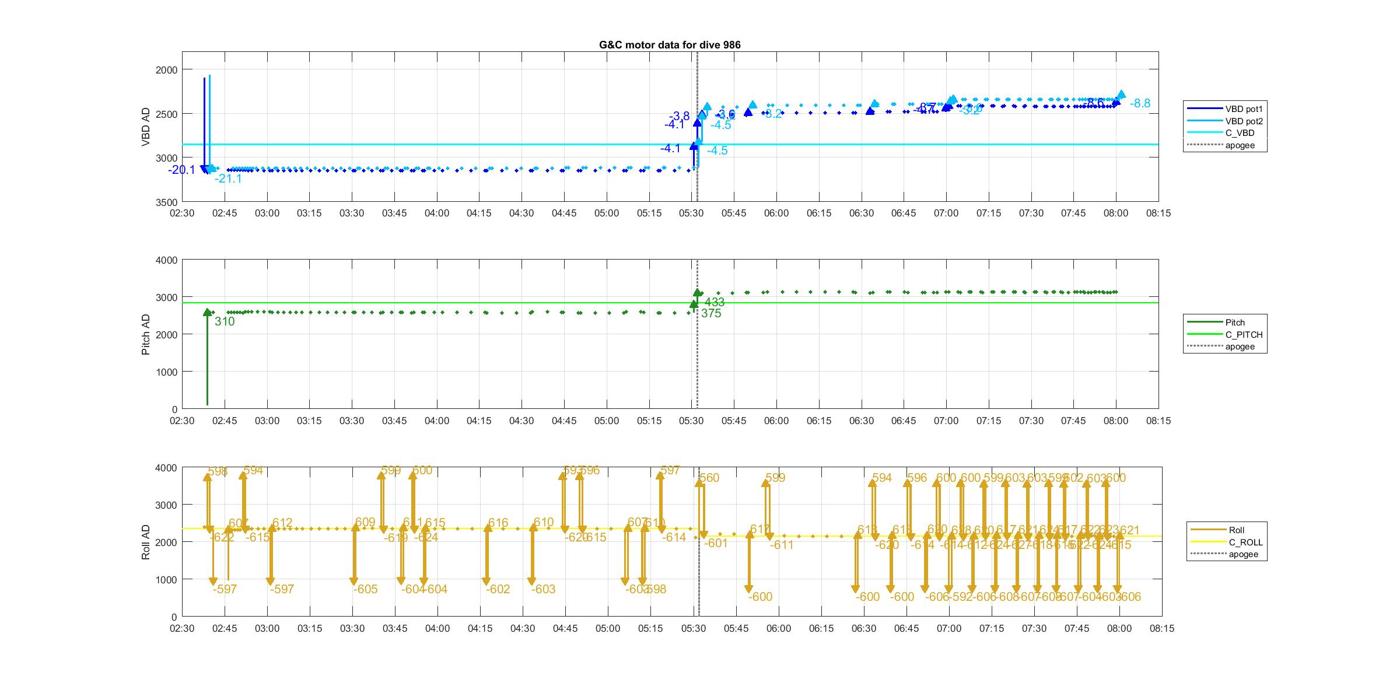The width and height of the screenshot is (1400, 693).
Task: Click the '616' roll label near 04:15
Action: click(x=498, y=523)
